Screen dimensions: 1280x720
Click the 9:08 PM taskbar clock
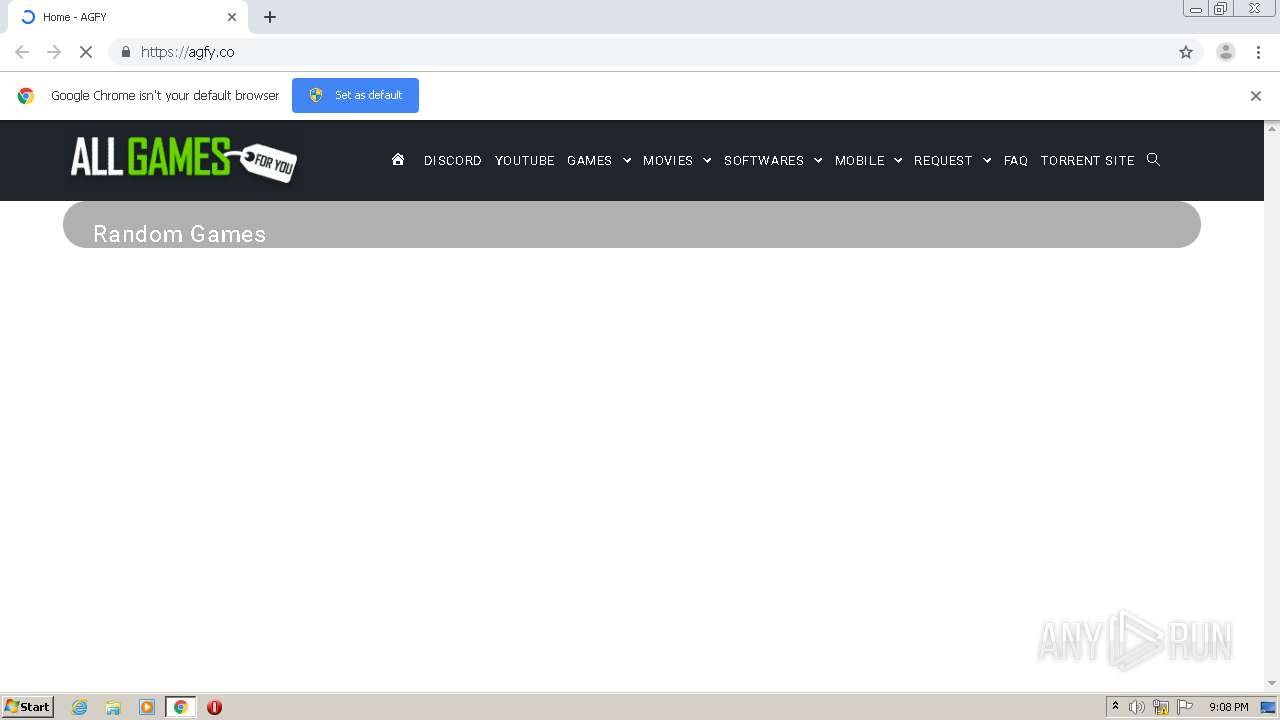1228,707
